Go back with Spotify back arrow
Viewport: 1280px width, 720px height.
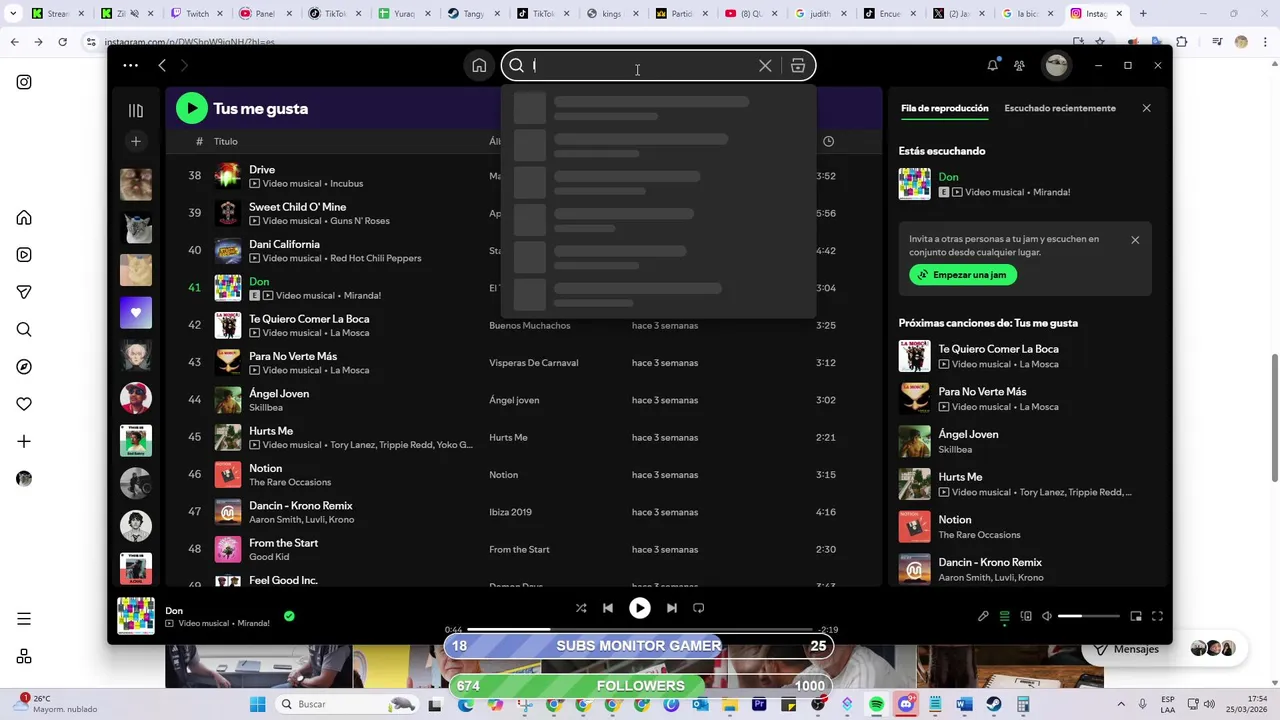(x=162, y=66)
